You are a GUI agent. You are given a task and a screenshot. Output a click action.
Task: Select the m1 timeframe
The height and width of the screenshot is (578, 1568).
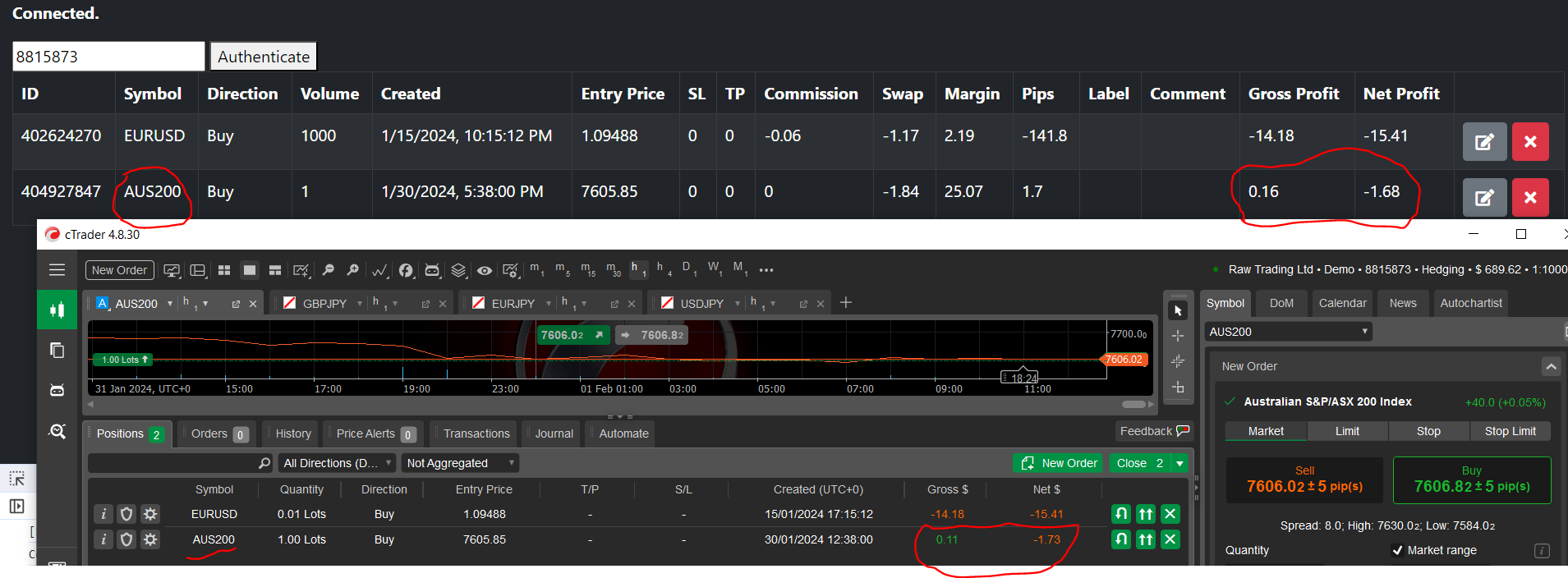pos(536,268)
